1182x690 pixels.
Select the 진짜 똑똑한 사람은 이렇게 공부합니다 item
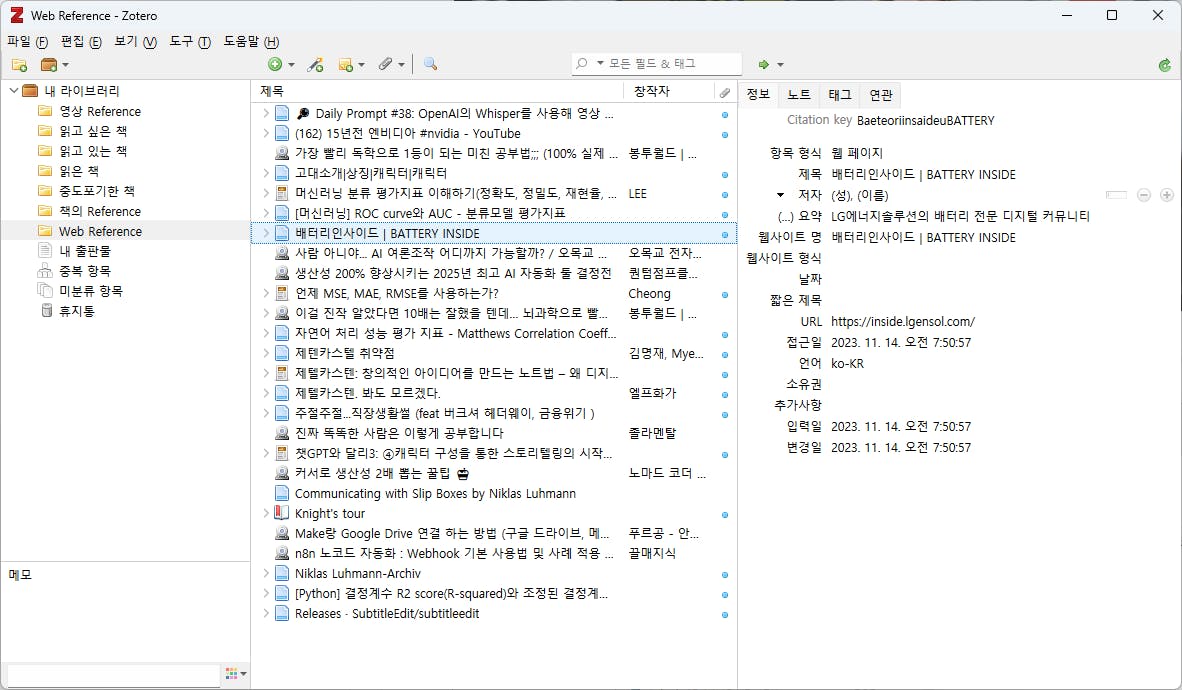(494, 434)
